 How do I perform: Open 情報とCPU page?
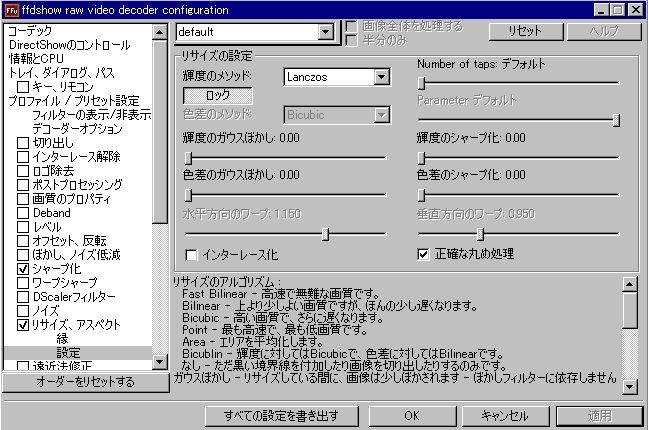(36, 59)
